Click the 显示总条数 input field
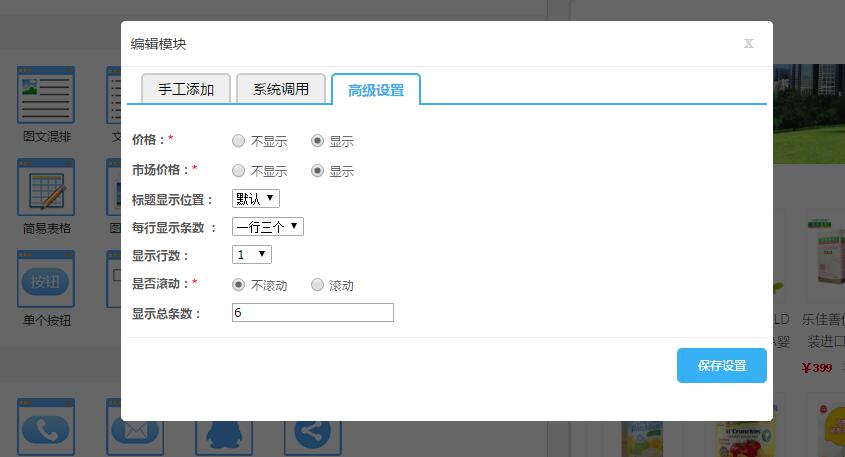The width and height of the screenshot is (845, 457). [312, 313]
